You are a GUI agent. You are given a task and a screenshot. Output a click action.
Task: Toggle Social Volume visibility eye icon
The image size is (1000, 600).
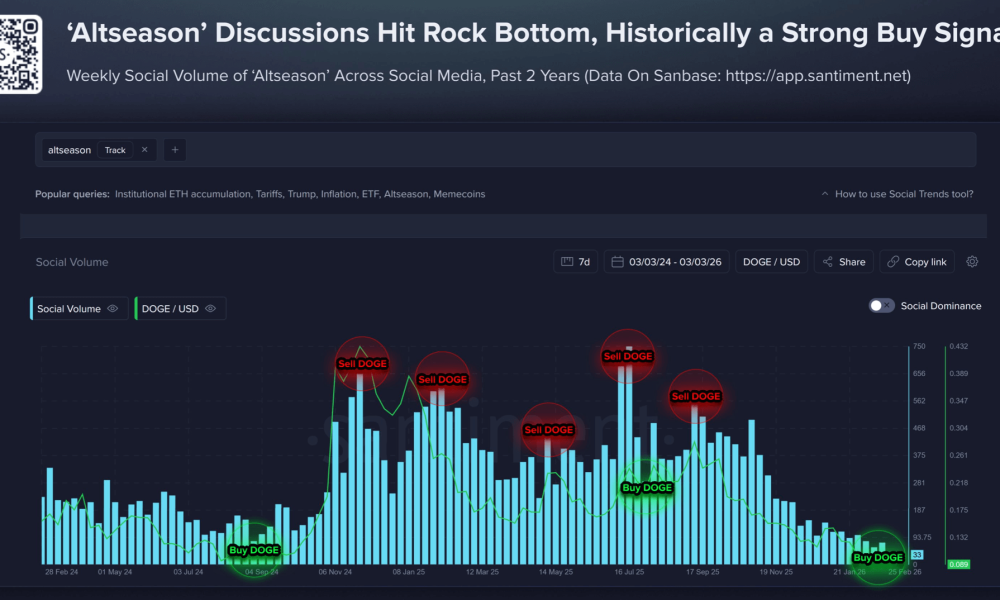pyautogui.click(x=113, y=309)
